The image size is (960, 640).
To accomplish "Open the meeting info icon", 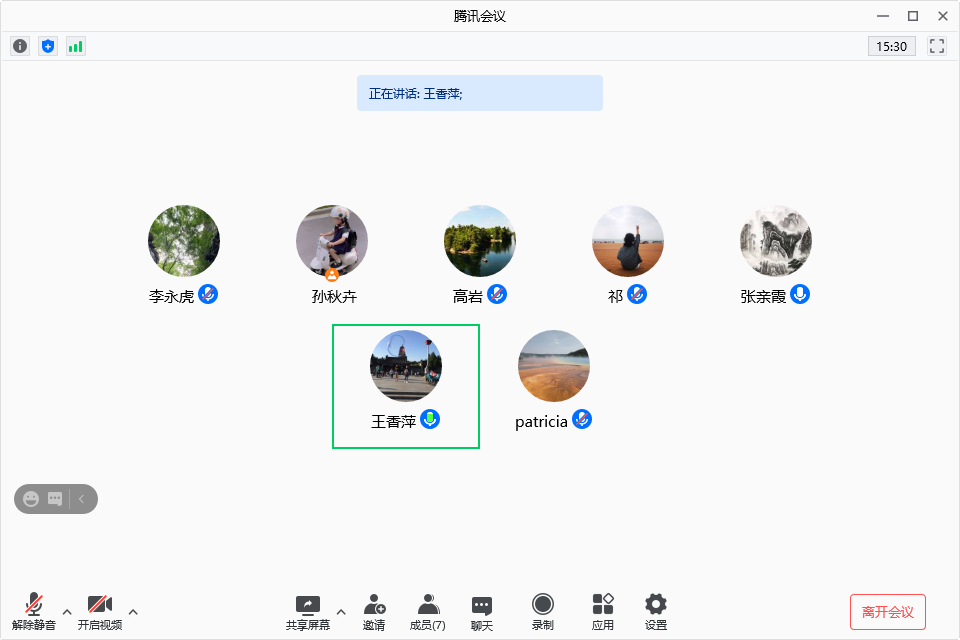I will click(x=20, y=46).
